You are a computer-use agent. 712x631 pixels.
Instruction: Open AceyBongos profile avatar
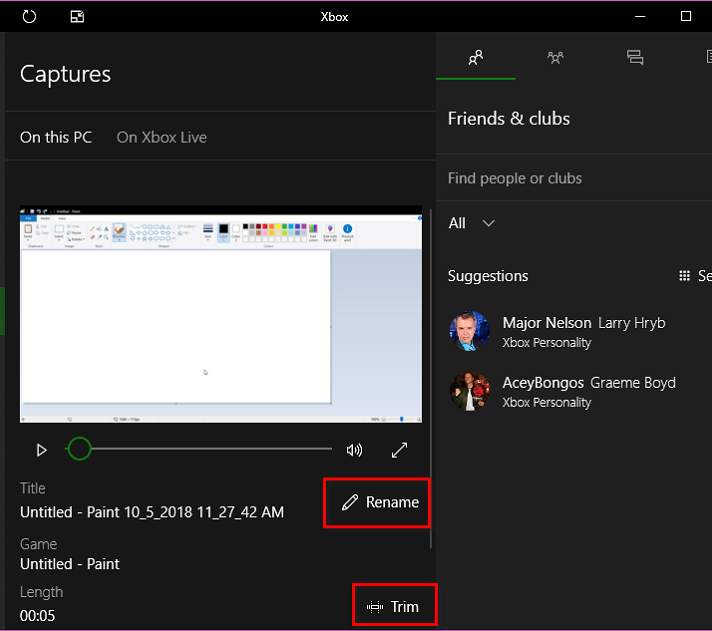470,391
